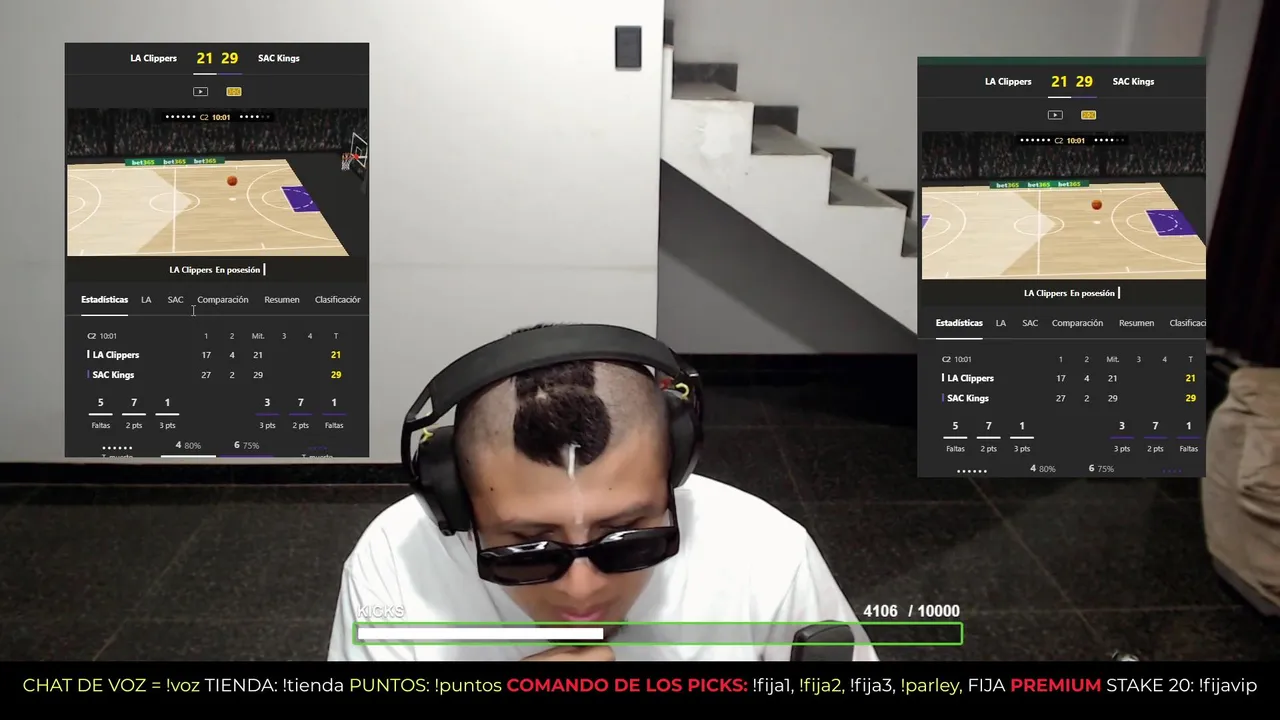Viewport: 1280px width, 720px height.
Task: Click header score 21 in left widget
Action: [205, 58]
